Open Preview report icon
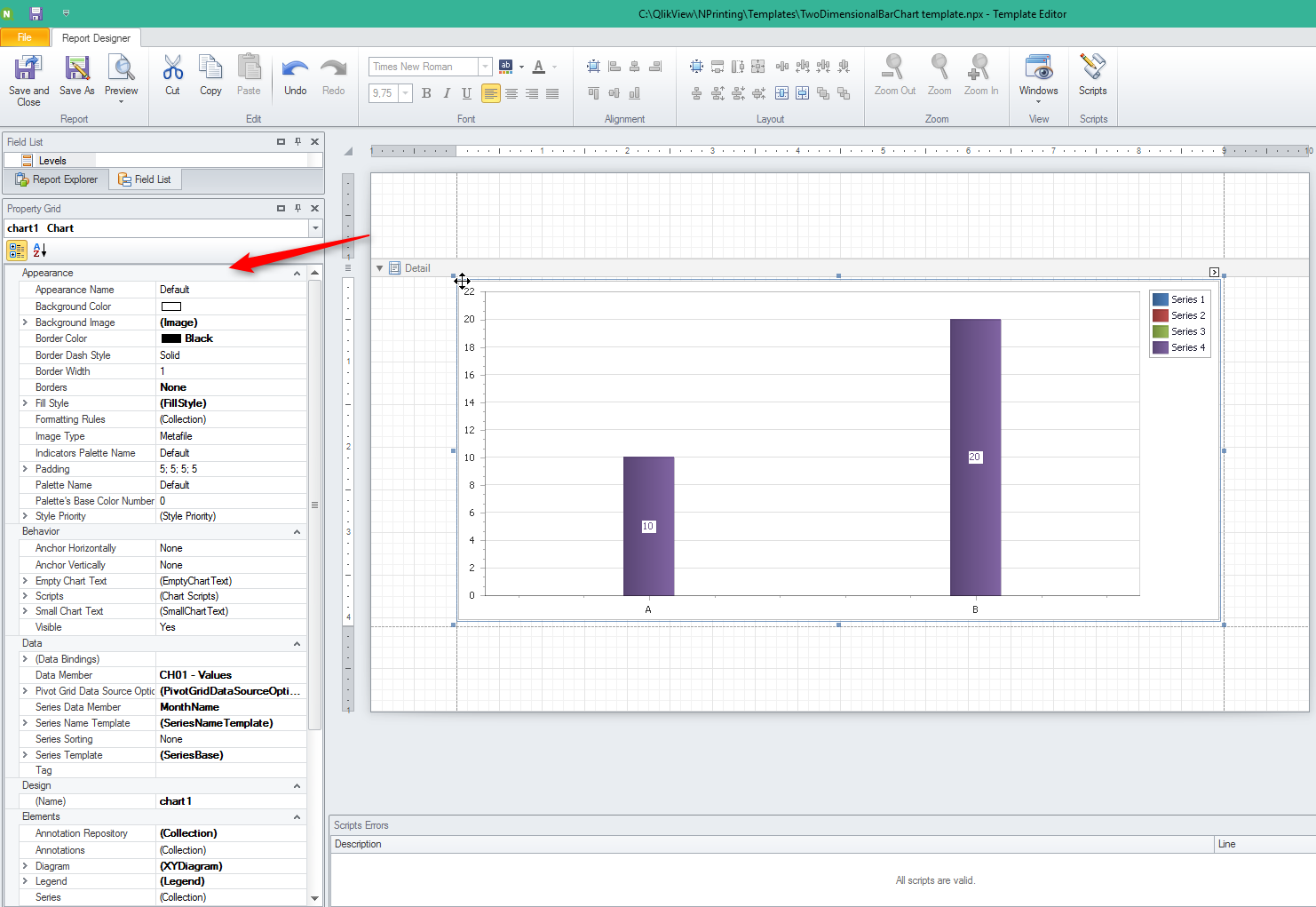Screen dimensions: 1316x907 point(121,68)
